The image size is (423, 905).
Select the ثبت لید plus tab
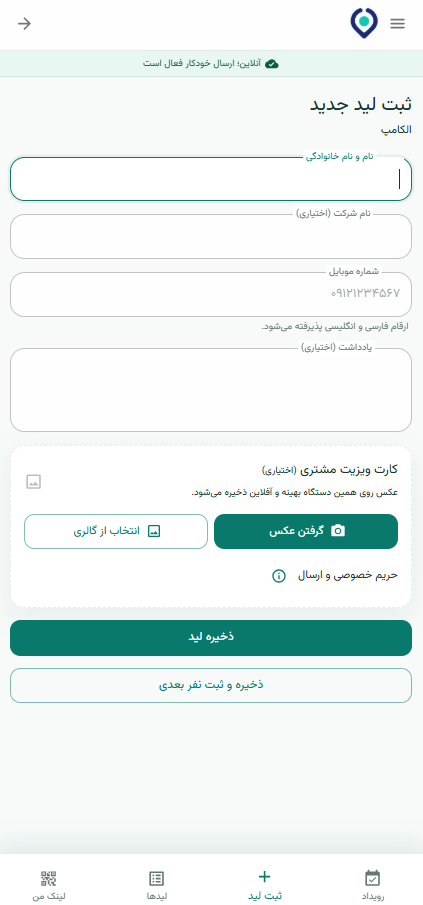pyautogui.click(x=265, y=886)
